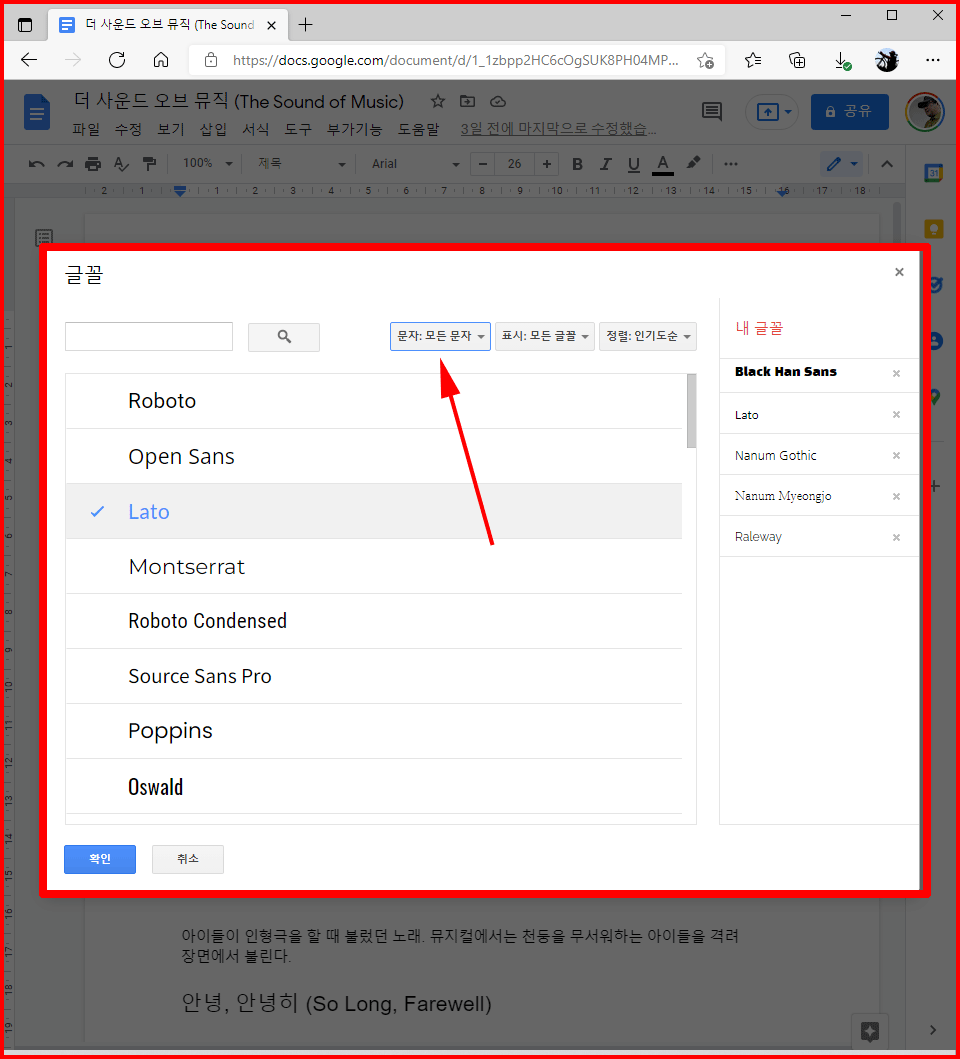Viewport: 960px width, 1059px height.
Task: Click the redo icon
Action: coord(65,163)
